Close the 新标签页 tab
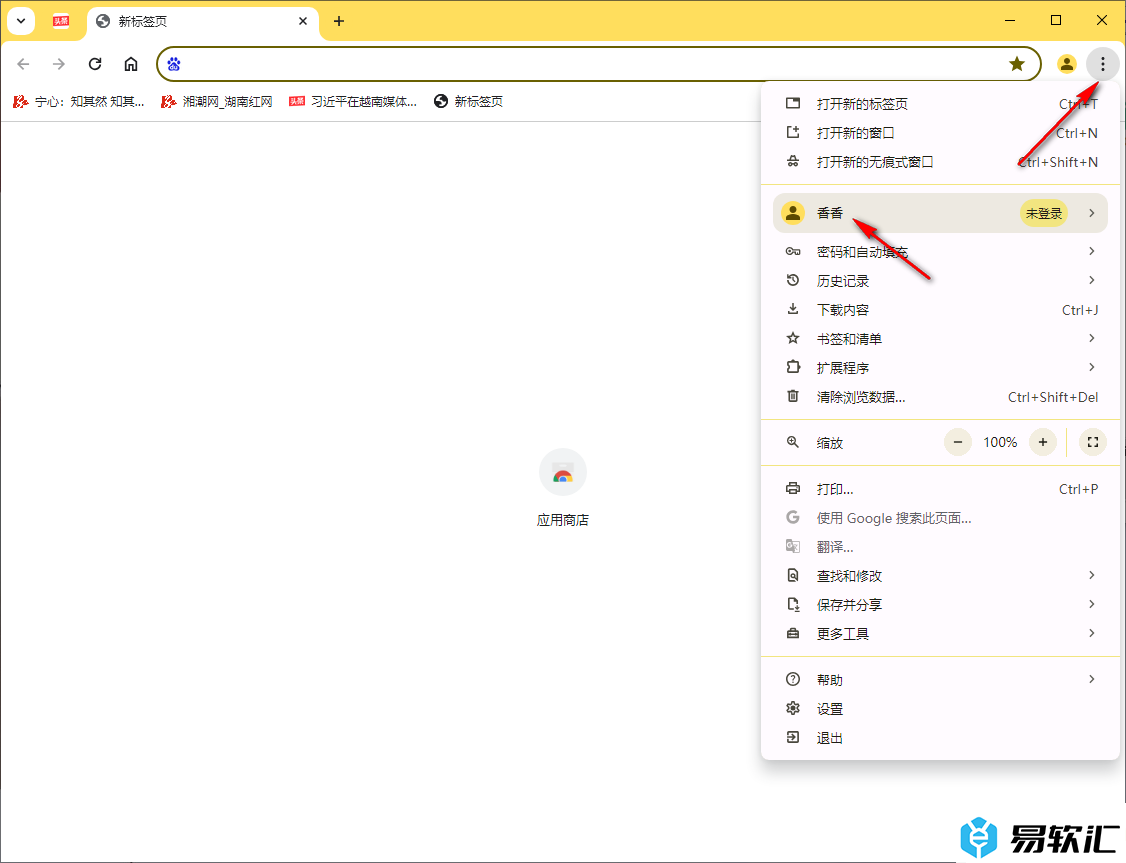 pos(303,22)
